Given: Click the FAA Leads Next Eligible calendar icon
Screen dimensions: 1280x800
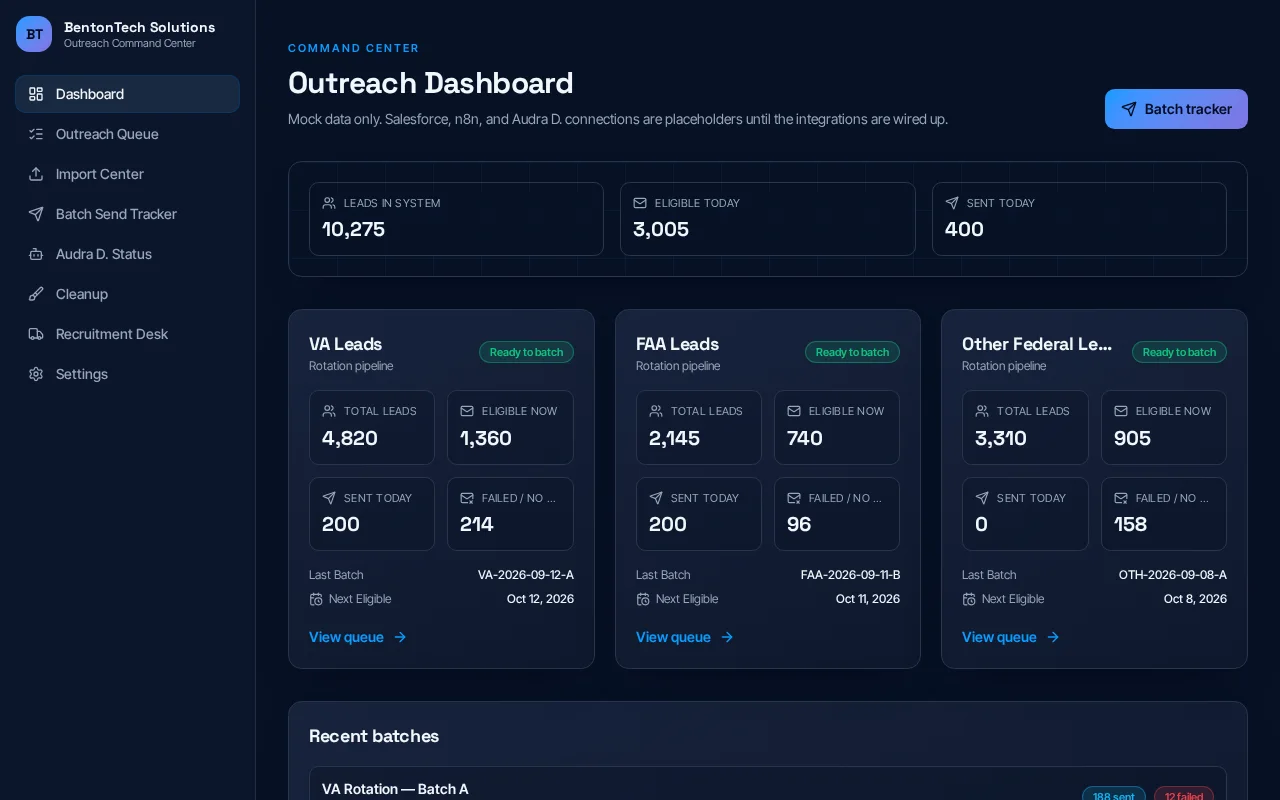Looking at the screenshot, I should click(643, 599).
